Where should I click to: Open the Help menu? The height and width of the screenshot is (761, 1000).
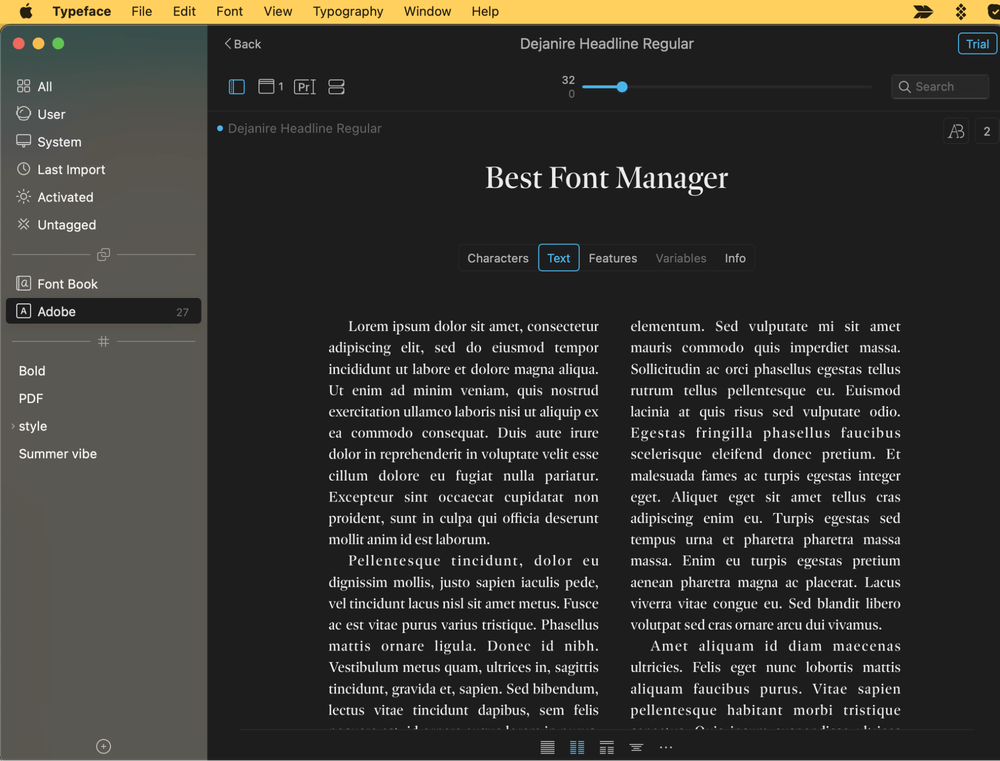click(x=485, y=11)
